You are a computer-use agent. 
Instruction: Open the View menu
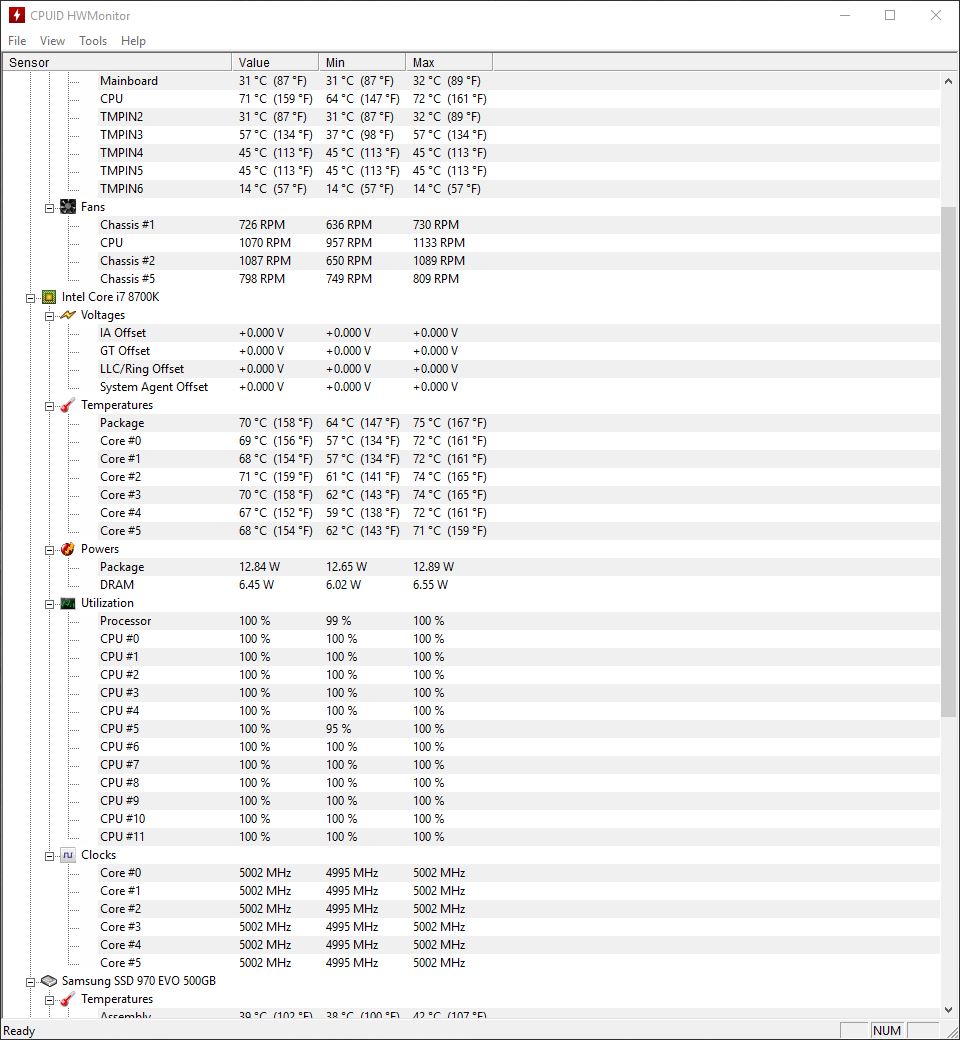[x=52, y=41]
